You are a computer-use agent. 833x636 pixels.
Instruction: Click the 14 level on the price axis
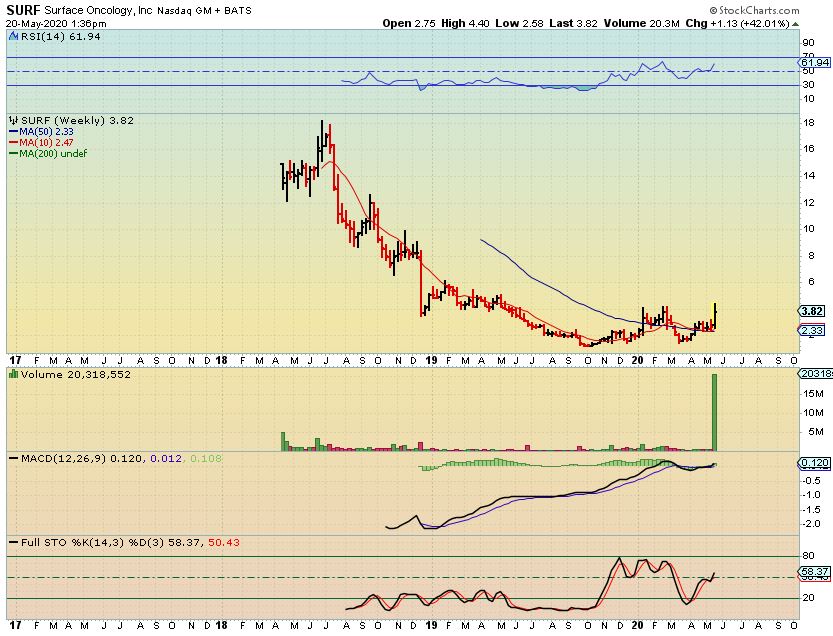(809, 175)
